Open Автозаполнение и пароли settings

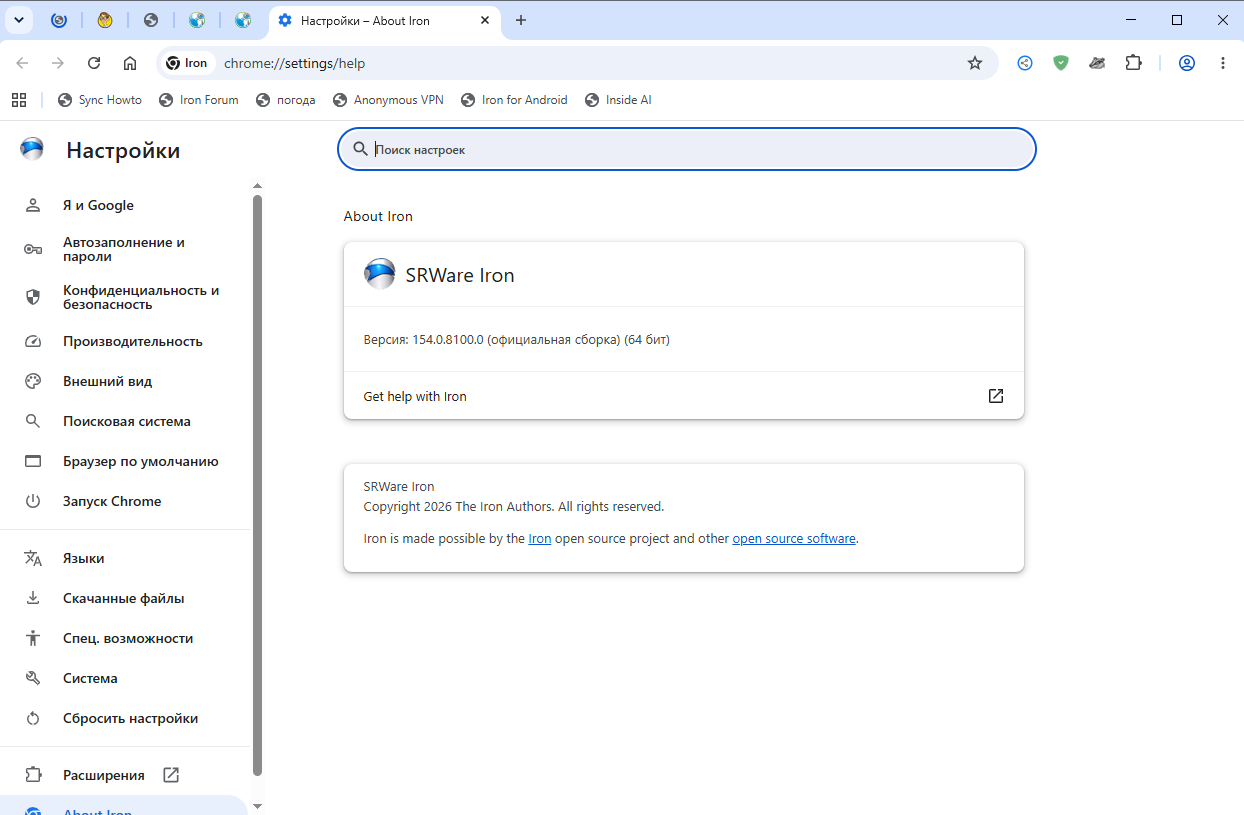[x=124, y=249]
